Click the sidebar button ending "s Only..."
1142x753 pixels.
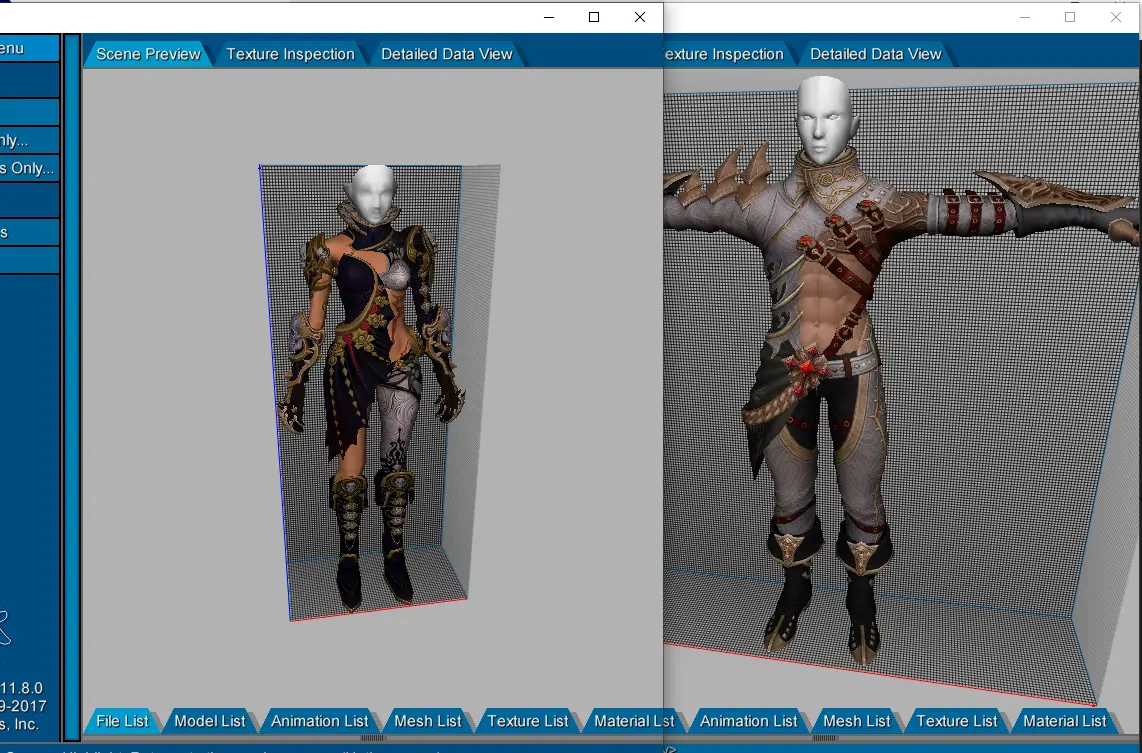[x=27, y=168]
